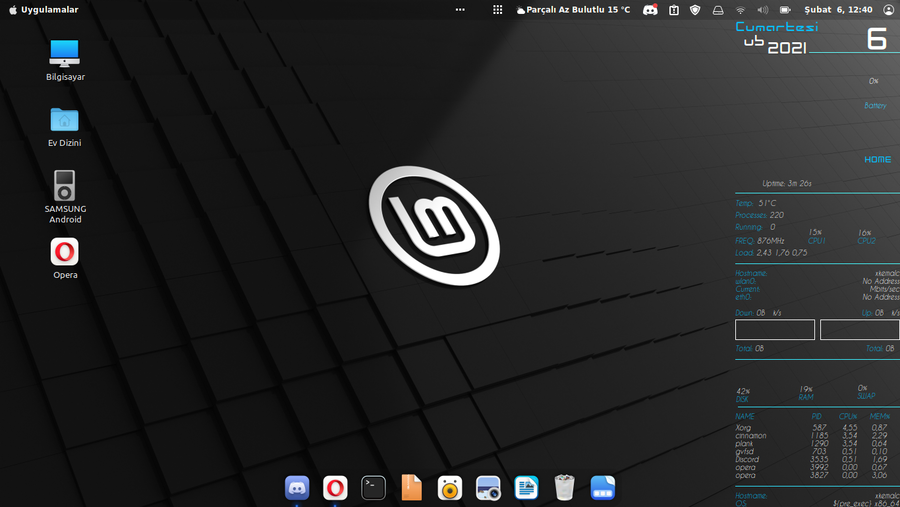Image resolution: width=900 pixels, height=507 pixels.
Task: Open the blue file manager dock icon
Action: pos(602,487)
